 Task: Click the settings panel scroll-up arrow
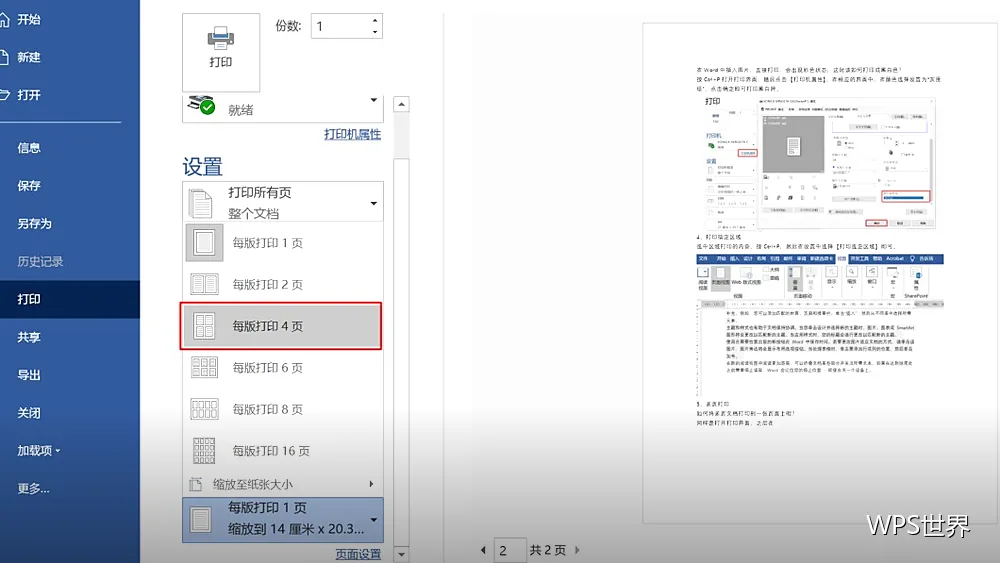401,104
